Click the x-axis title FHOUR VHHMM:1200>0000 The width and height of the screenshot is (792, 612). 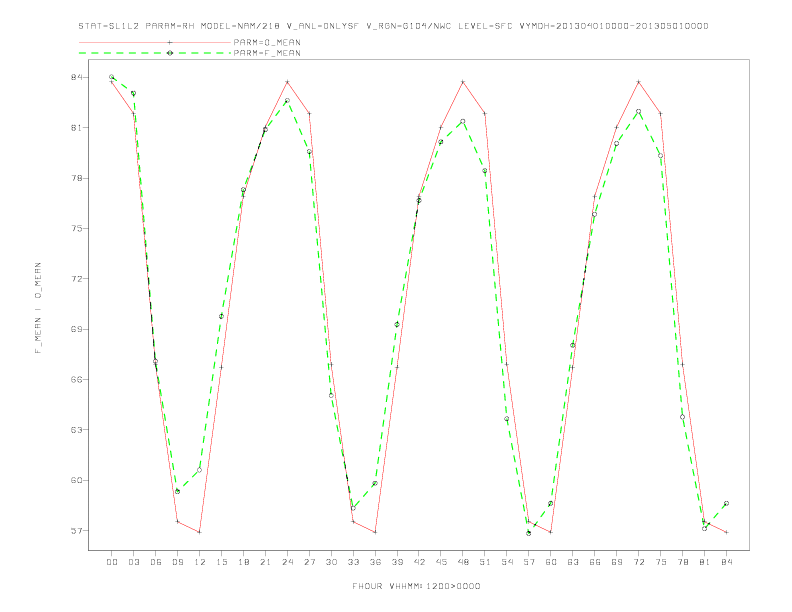click(416, 586)
